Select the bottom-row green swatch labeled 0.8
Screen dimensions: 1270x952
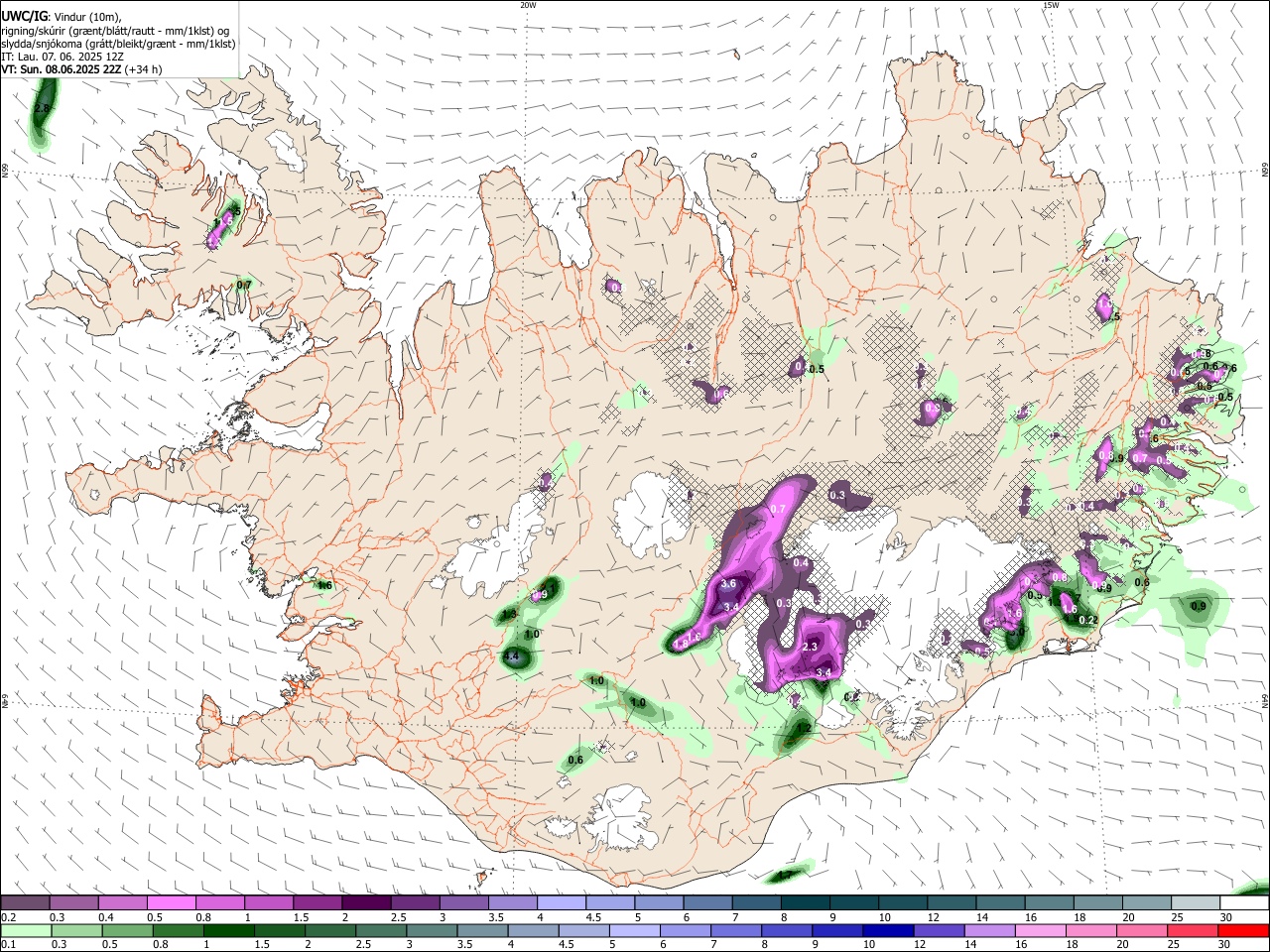click(x=178, y=930)
